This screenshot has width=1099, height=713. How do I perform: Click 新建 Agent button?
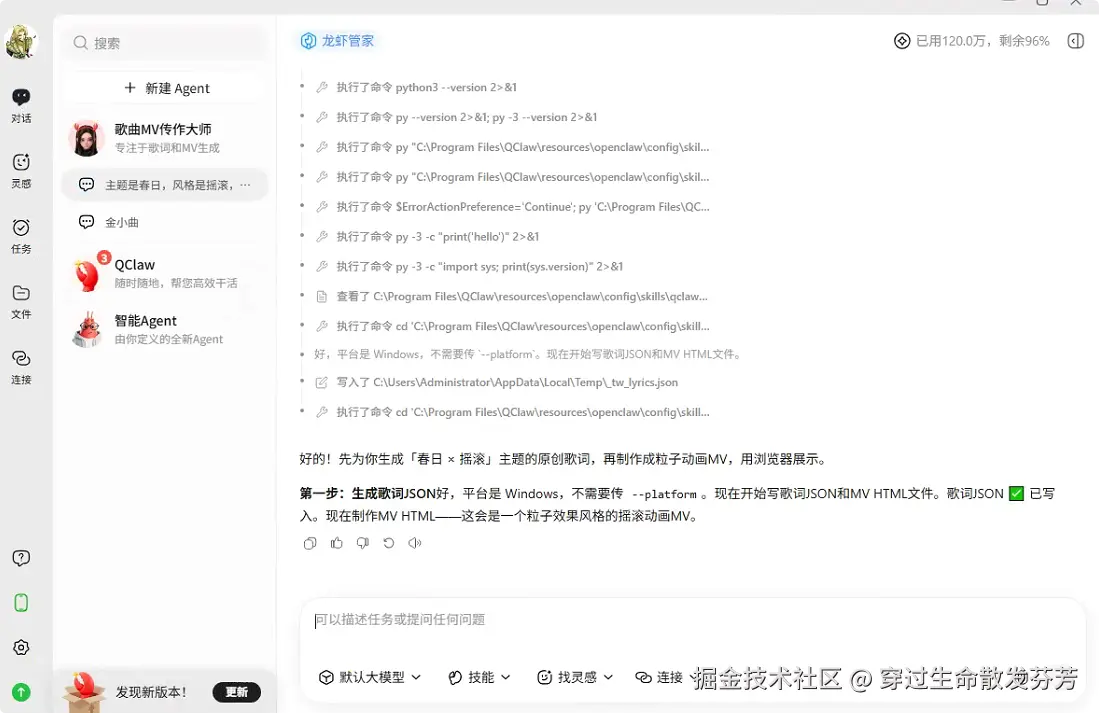[x=165, y=88]
